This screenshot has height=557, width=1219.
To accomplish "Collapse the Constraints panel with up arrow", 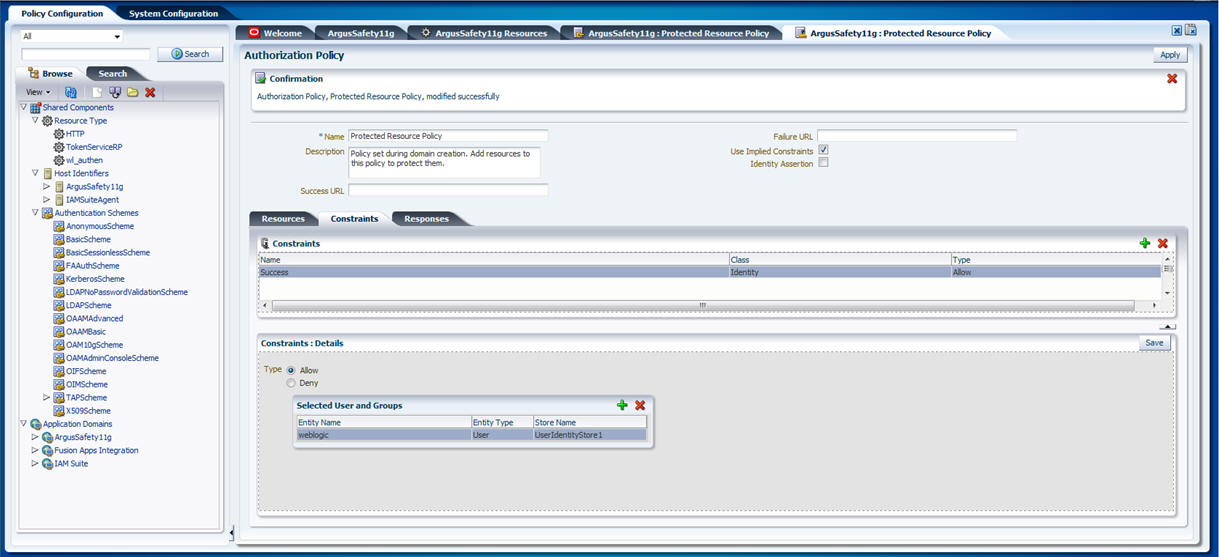I will point(1167,326).
